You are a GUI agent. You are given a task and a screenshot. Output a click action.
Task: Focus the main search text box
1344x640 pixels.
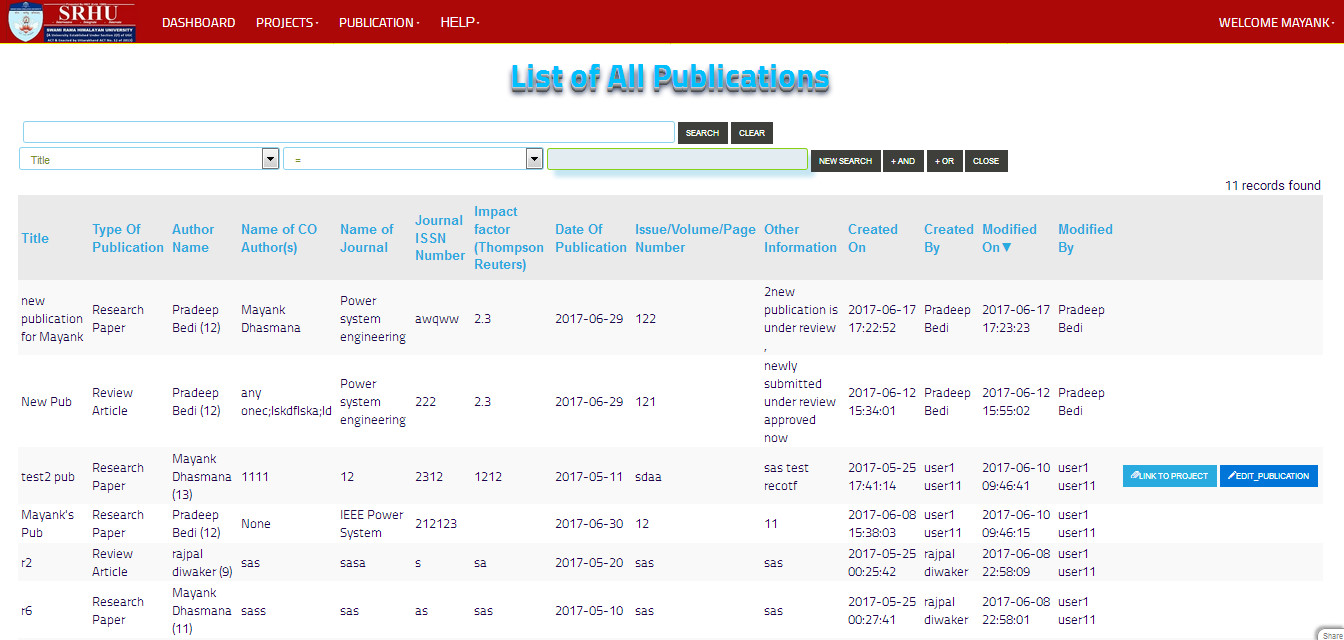[x=349, y=132]
